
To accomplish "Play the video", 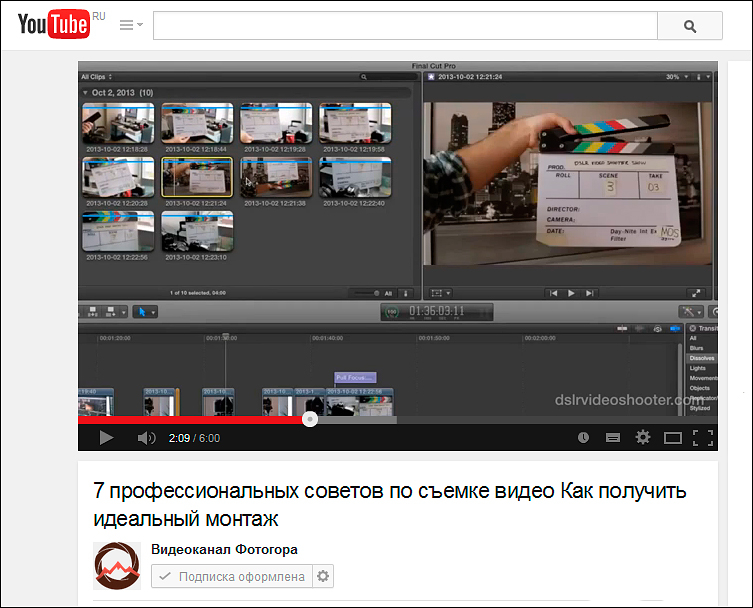I will (106, 438).
